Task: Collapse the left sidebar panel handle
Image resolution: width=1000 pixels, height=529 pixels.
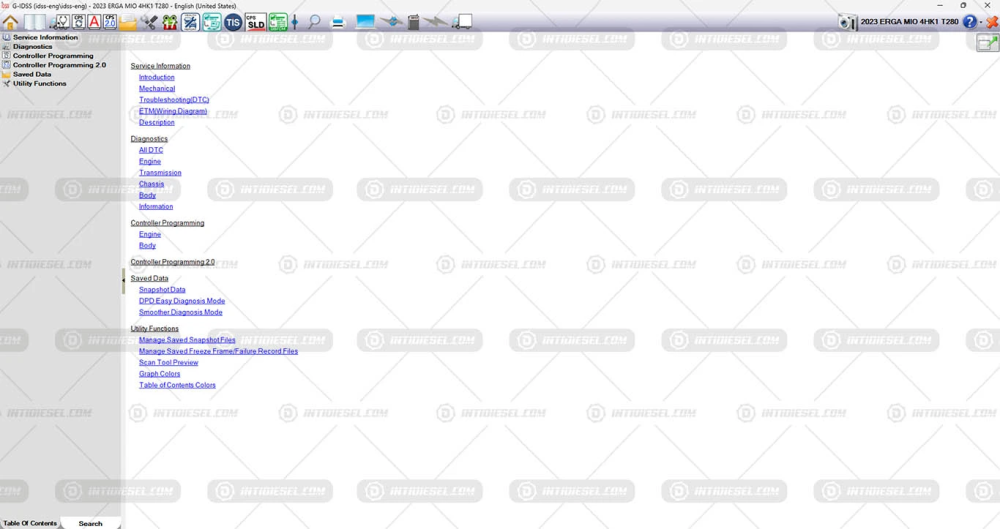Action: pos(123,281)
